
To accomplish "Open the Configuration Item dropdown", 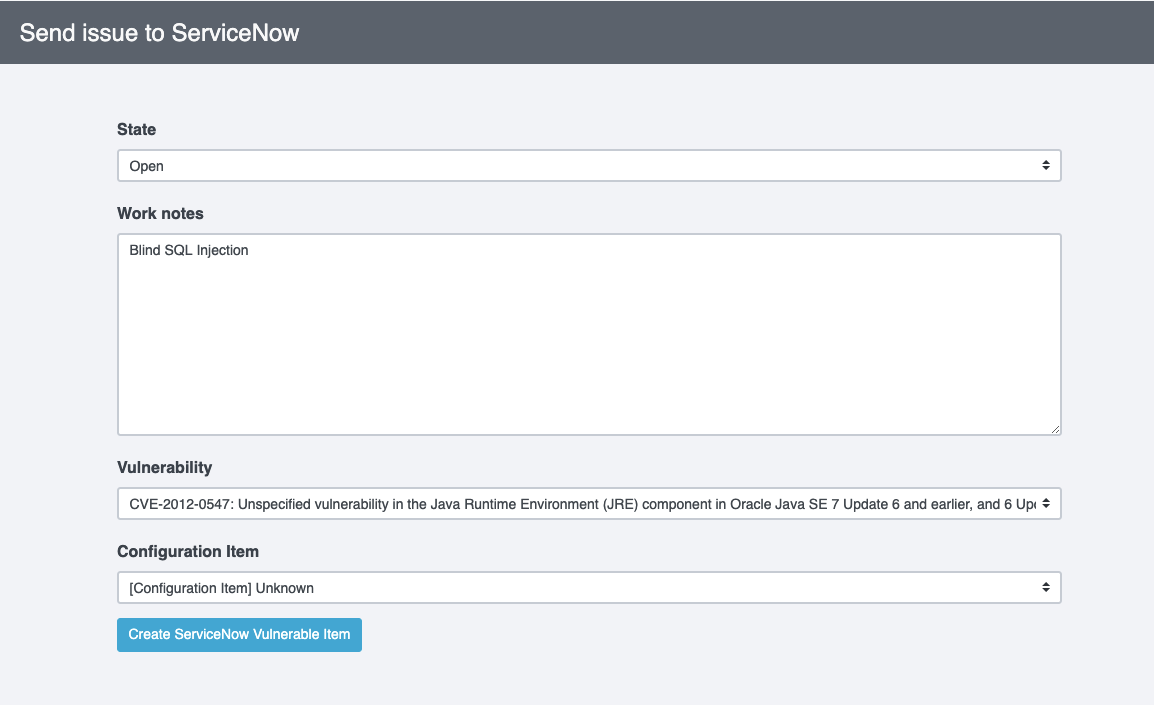I will 589,587.
